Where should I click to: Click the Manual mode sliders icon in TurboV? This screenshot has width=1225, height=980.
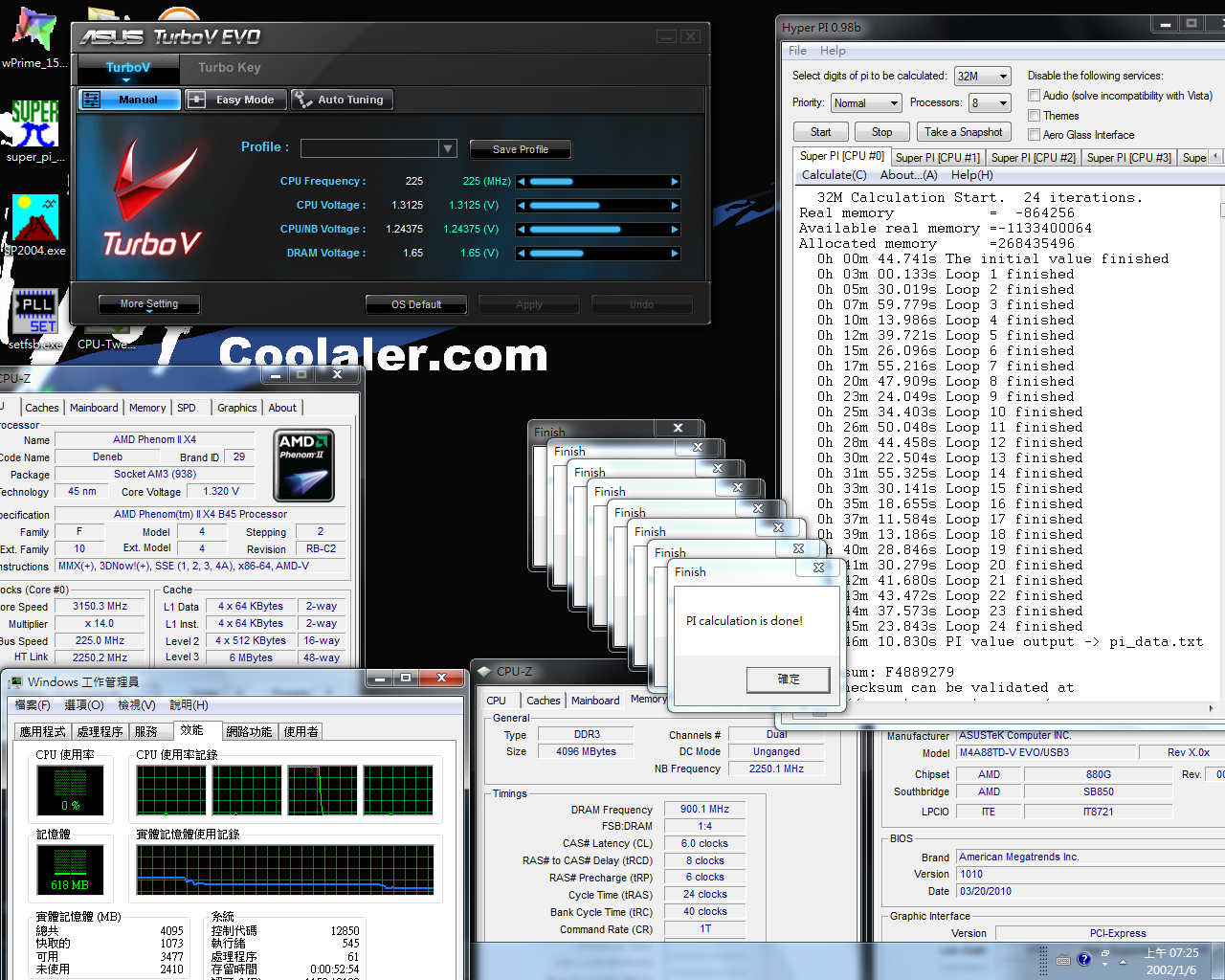click(x=92, y=100)
